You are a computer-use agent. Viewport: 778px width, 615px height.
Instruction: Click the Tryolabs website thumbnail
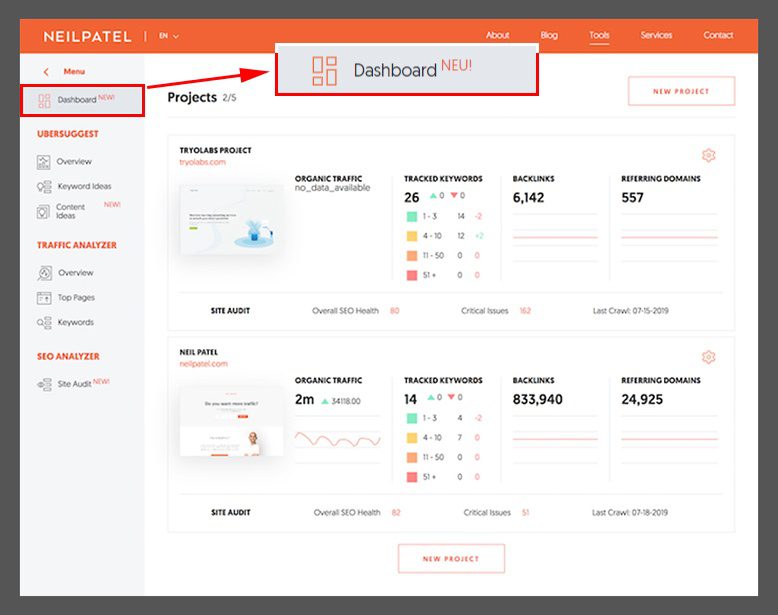pyautogui.click(x=232, y=220)
